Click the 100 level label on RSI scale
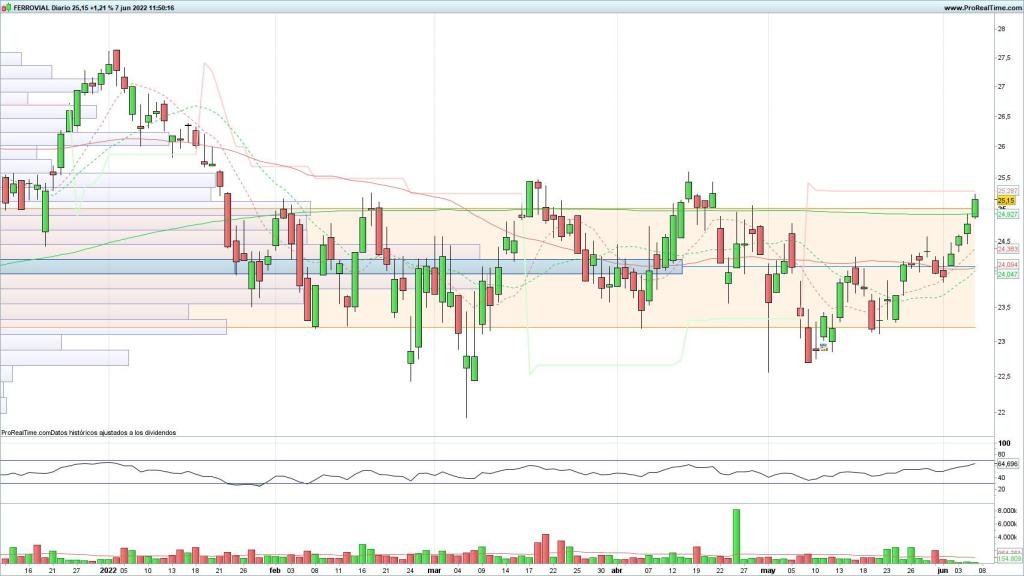 point(1003,442)
